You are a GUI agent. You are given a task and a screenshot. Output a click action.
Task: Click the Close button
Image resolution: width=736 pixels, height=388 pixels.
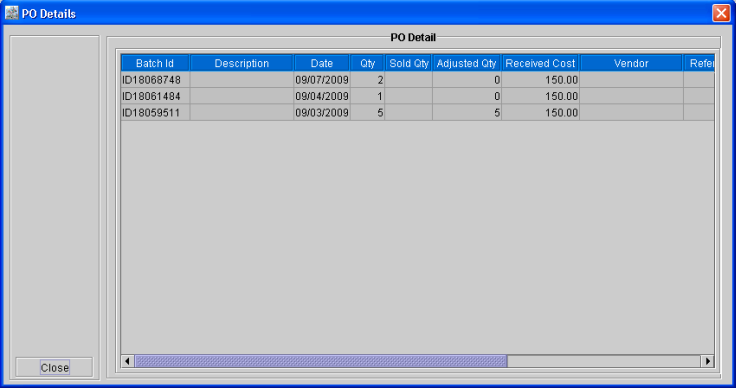point(54,367)
